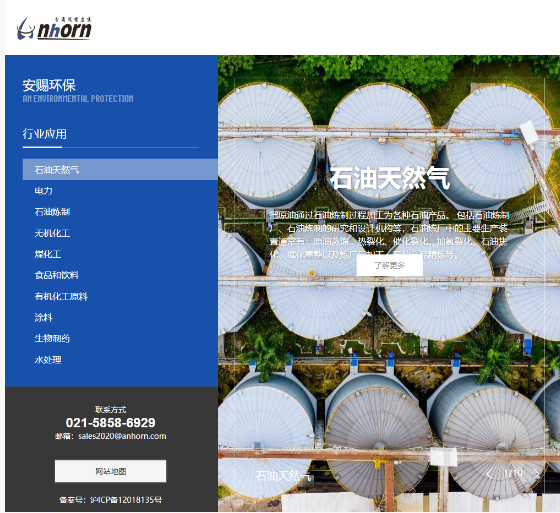Open the 生物制药 industry item
Viewport: 560px width, 513px height.
tap(52, 338)
